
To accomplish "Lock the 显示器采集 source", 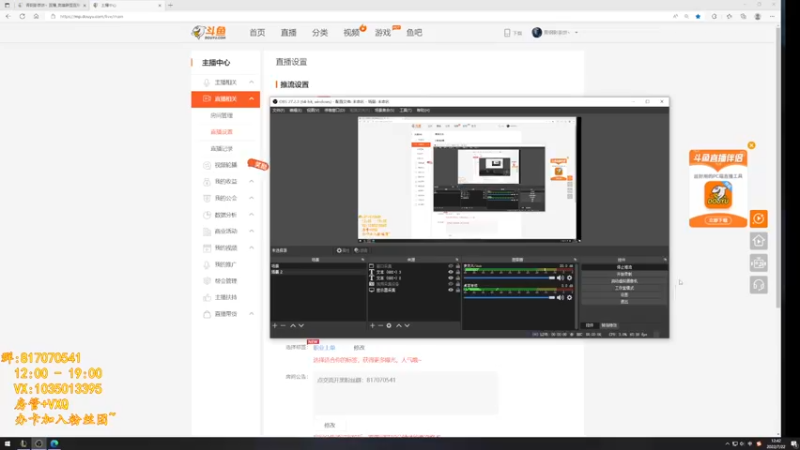I will click(458, 290).
